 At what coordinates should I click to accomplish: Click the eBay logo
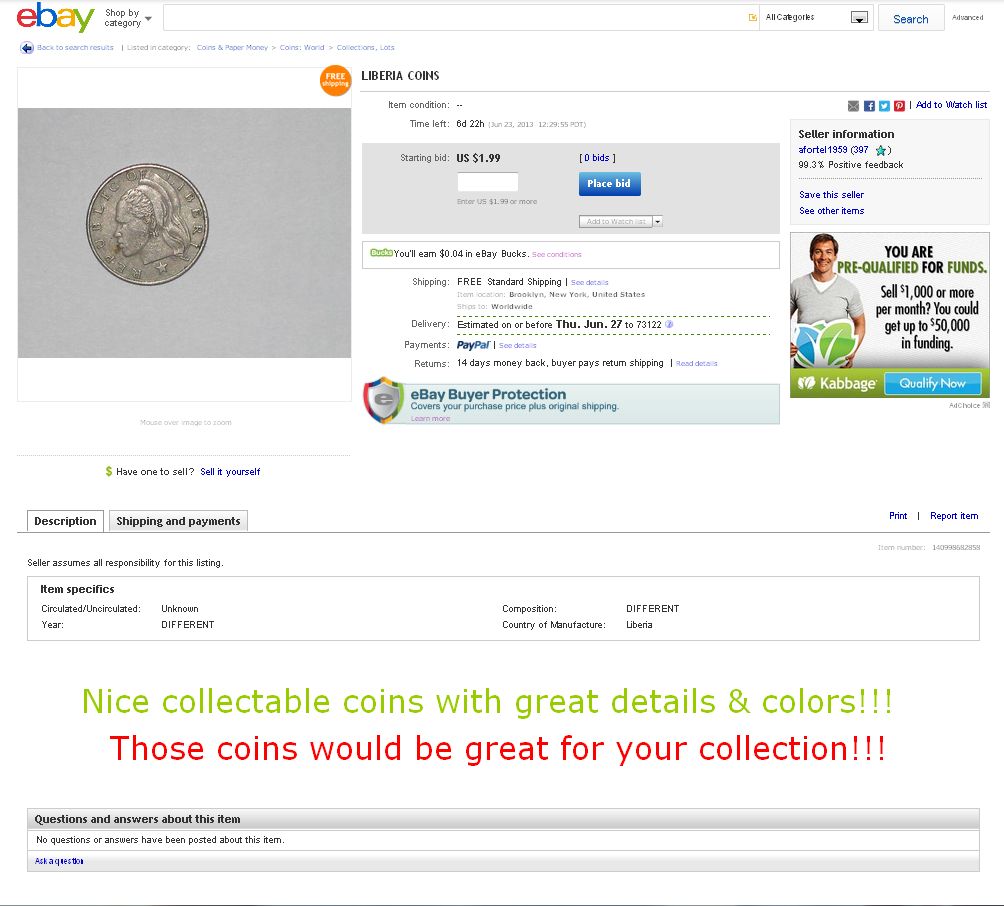click(x=56, y=17)
